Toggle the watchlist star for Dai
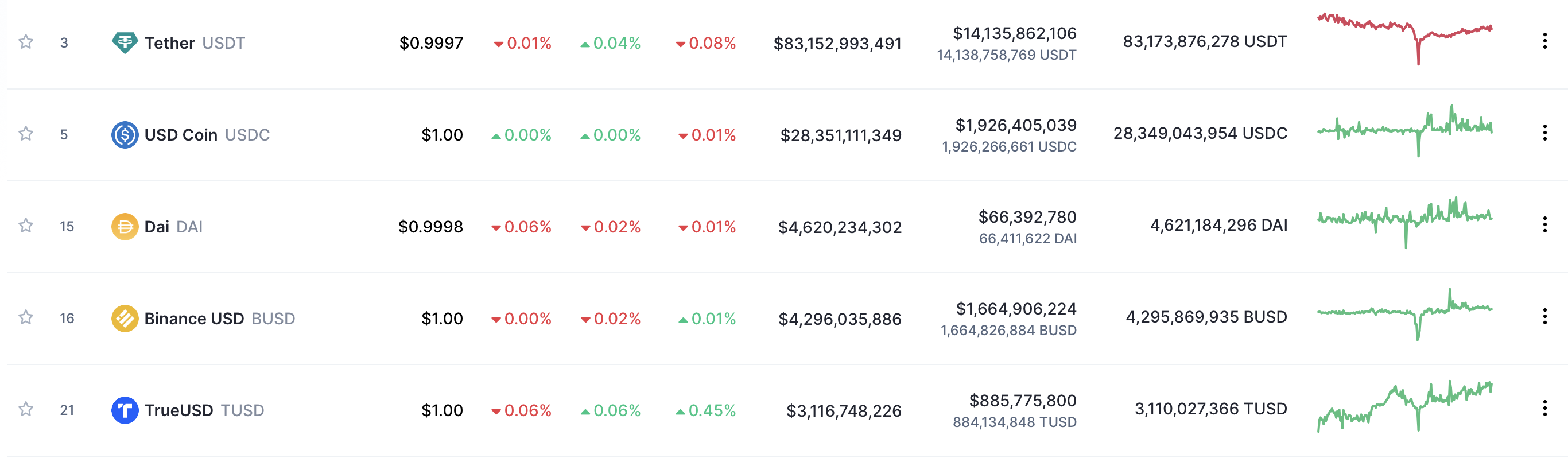Image resolution: width=1568 pixels, height=458 pixels. (26, 226)
